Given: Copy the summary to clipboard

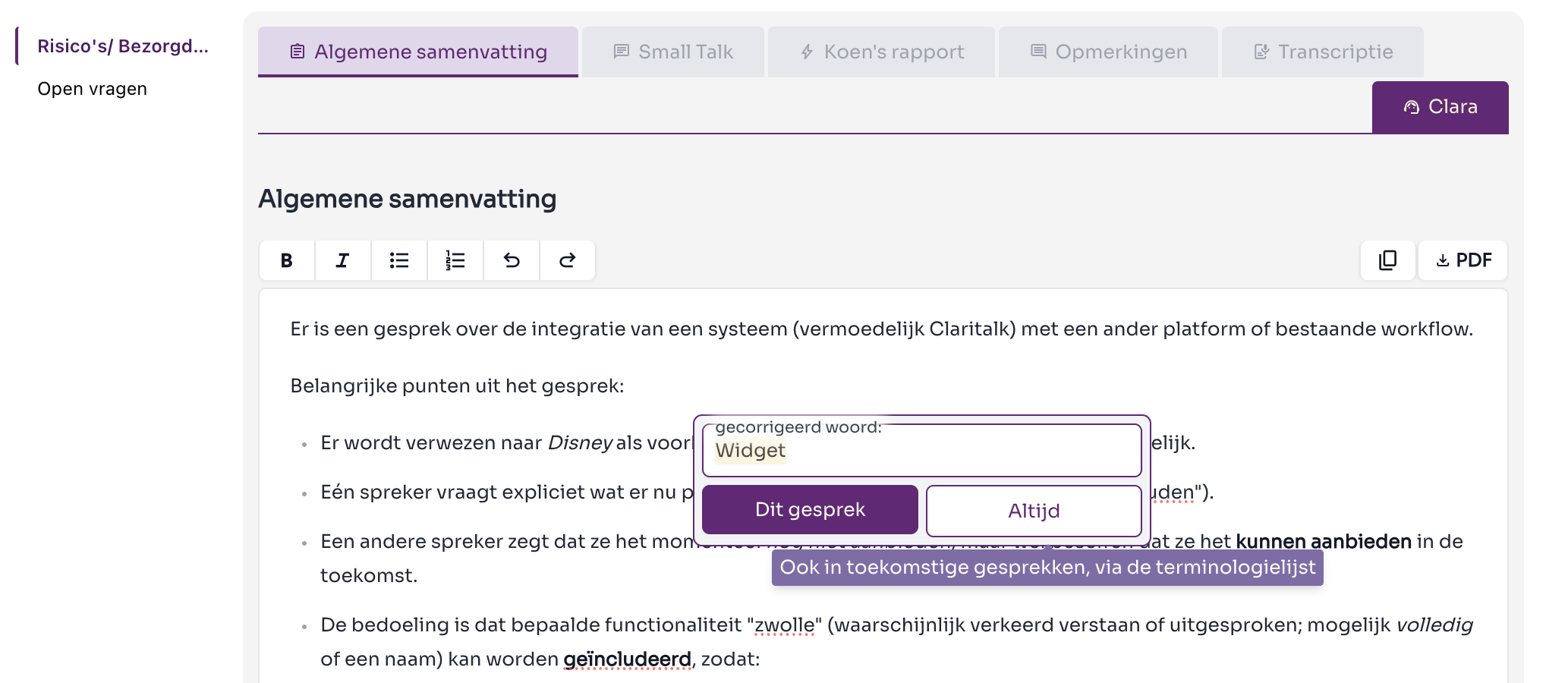Looking at the screenshot, I should tap(1387, 260).
